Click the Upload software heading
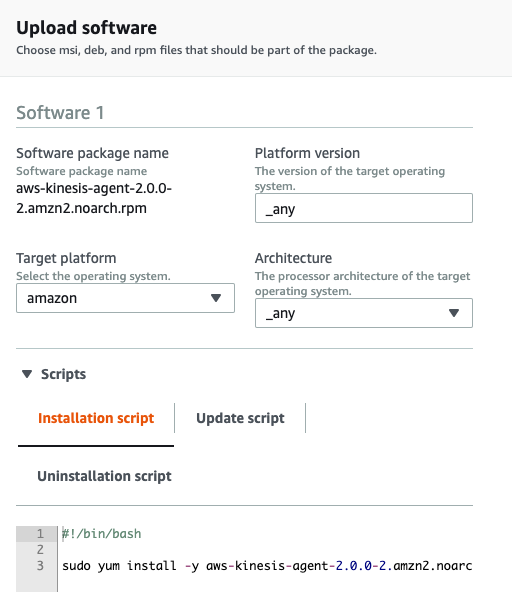 (x=86, y=28)
